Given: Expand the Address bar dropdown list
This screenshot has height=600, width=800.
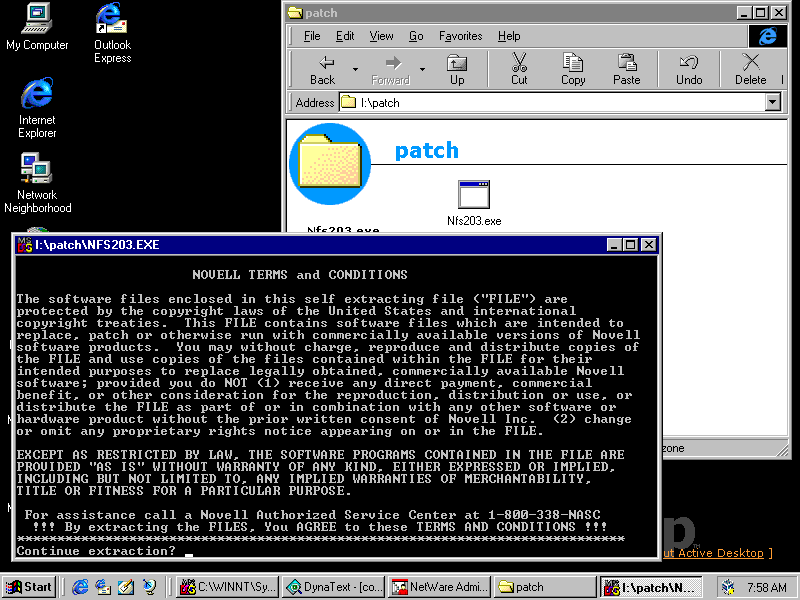Looking at the screenshot, I should [x=772, y=103].
